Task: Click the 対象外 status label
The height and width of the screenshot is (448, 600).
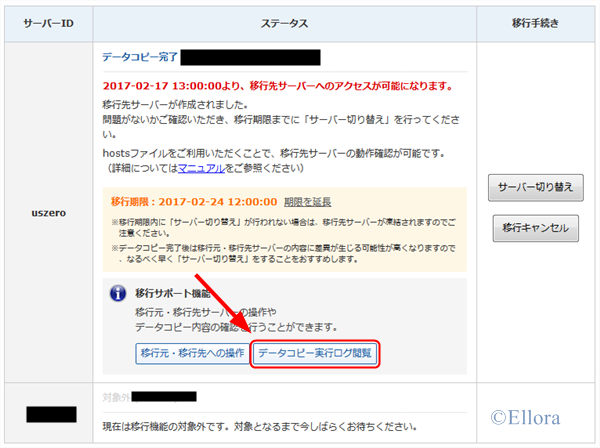Action: tap(116, 397)
